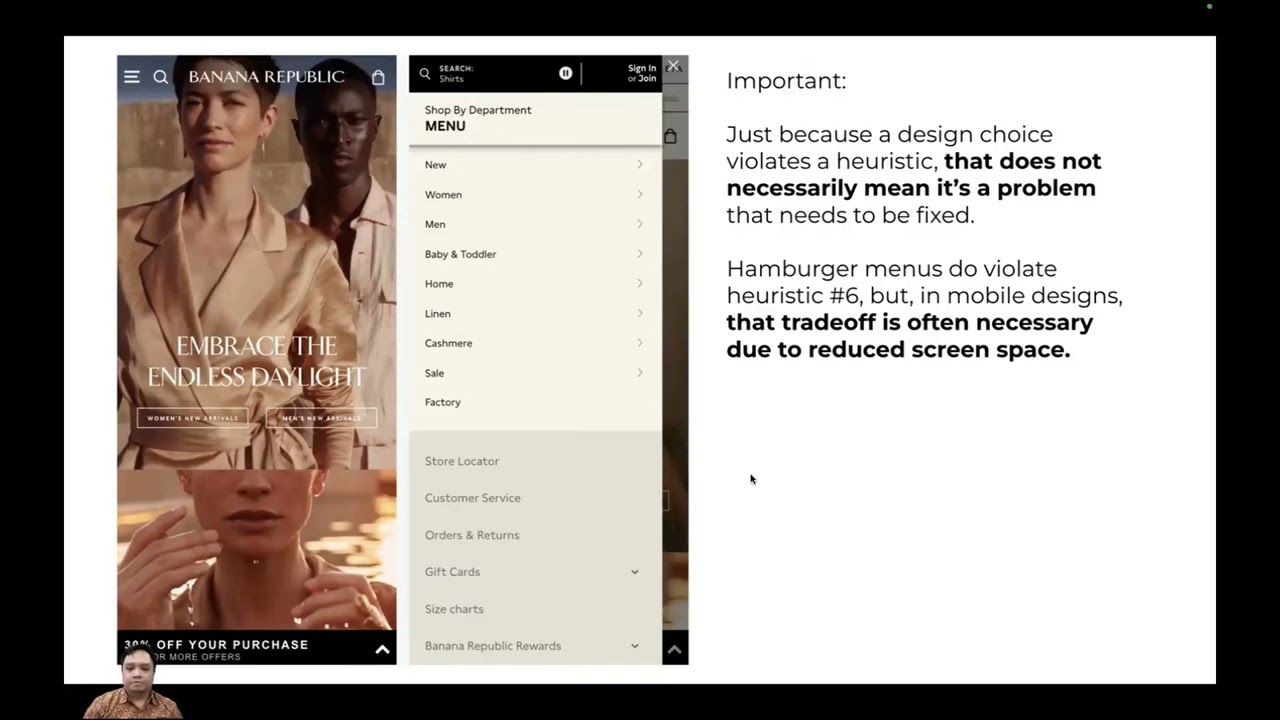The image size is (1280, 720).
Task: View the Size charts link
Action: pyautogui.click(x=454, y=609)
